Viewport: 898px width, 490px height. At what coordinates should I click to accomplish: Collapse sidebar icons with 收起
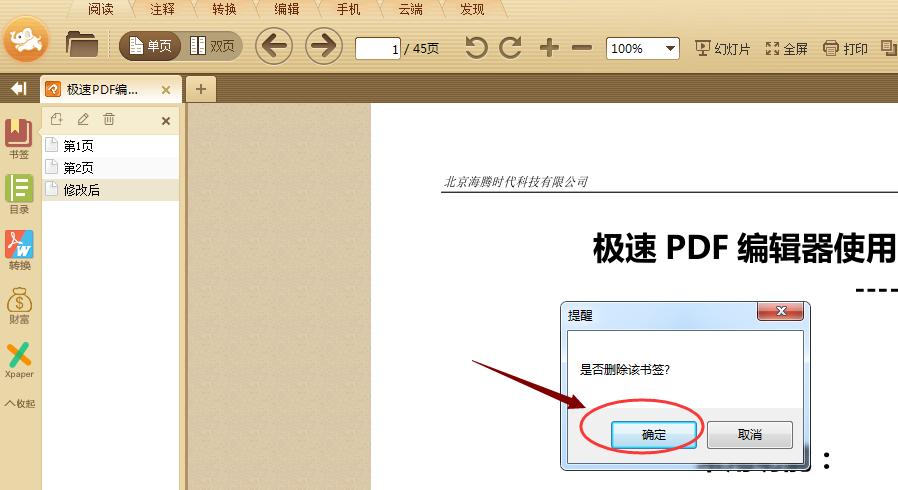tap(19, 404)
